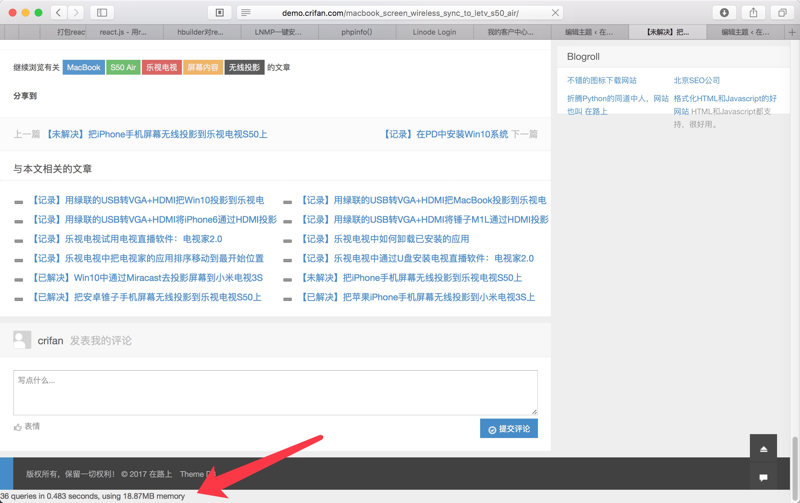Click the S50 Air tag
The image size is (800, 503).
(x=123, y=67)
